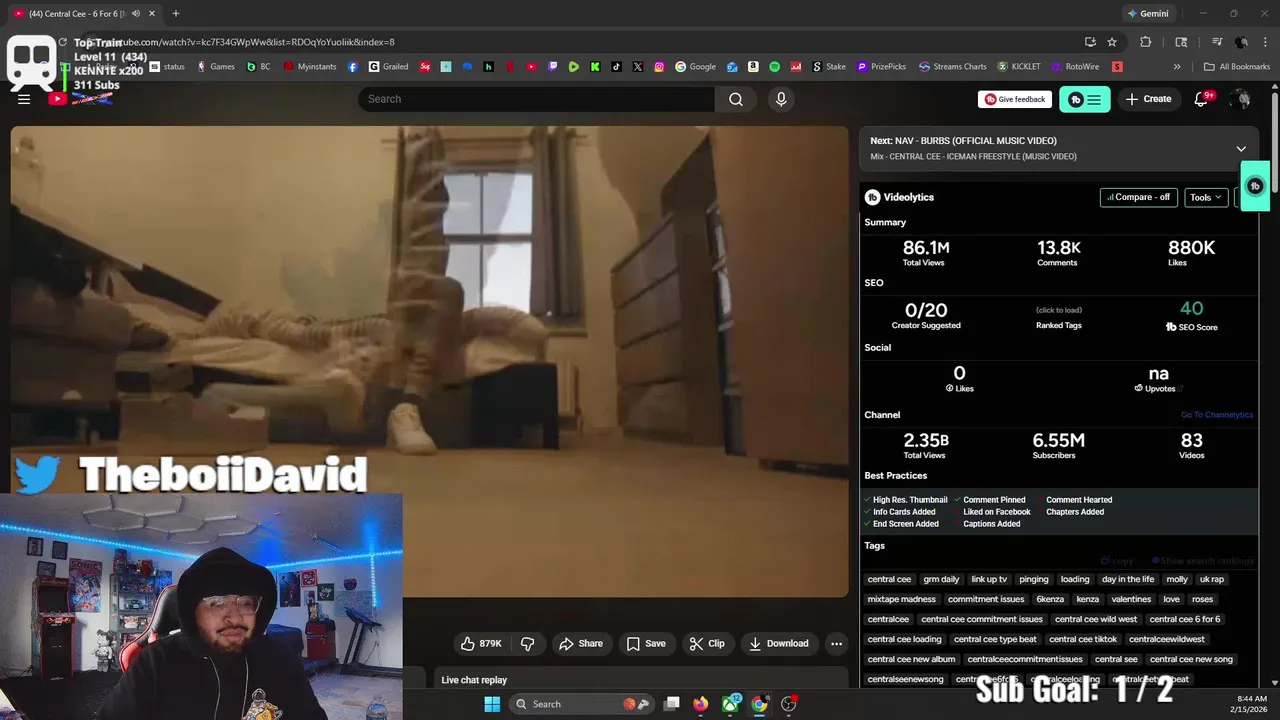Copy tags with the copy link
Image resolution: width=1280 pixels, height=720 pixels.
pyautogui.click(x=1117, y=561)
